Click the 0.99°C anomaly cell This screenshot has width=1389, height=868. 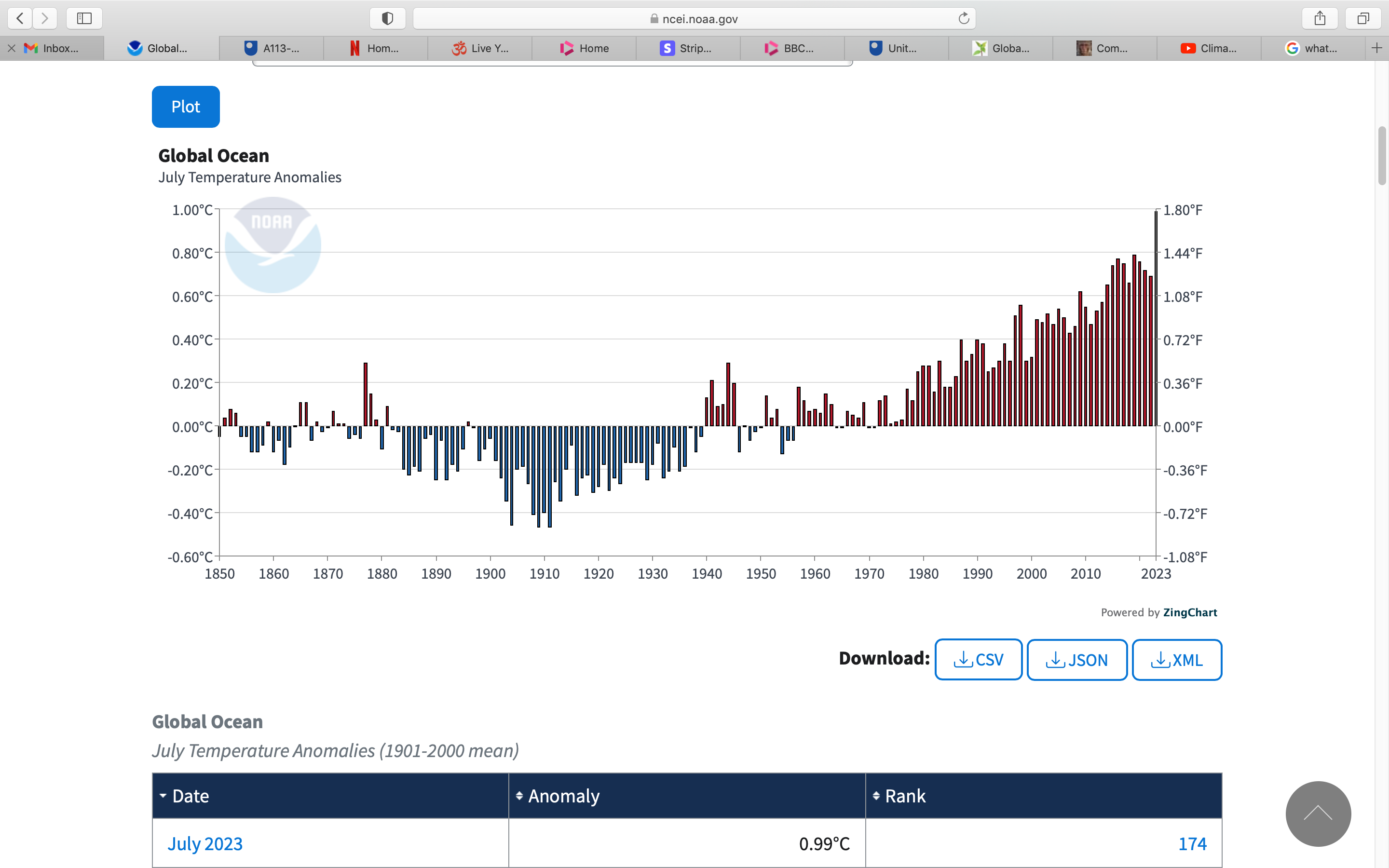[x=687, y=843]
